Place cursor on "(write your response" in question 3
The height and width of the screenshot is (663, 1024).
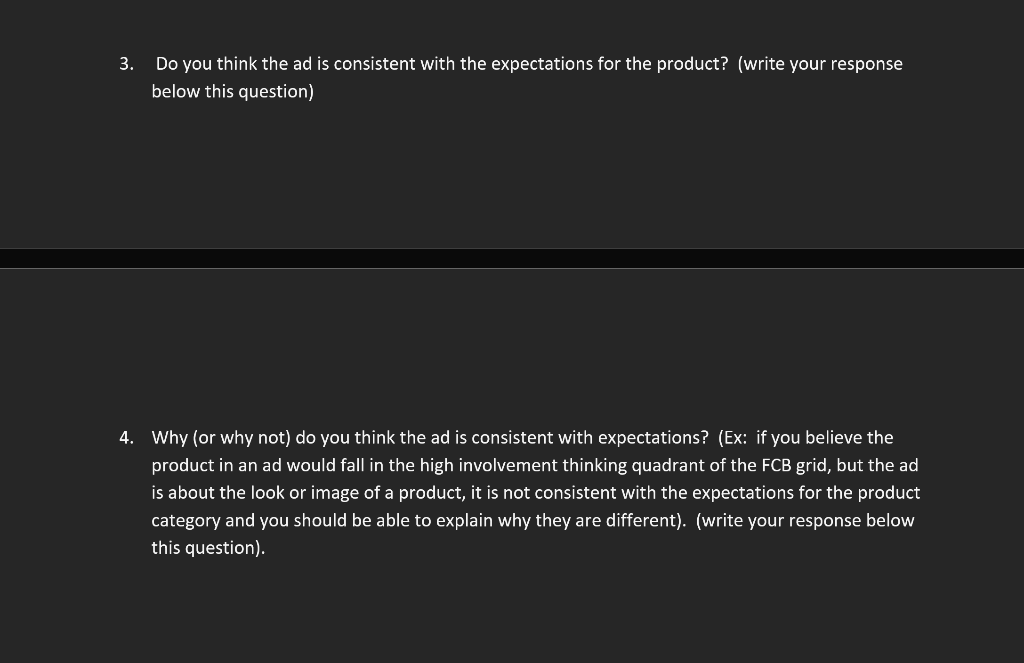(820, 64)
